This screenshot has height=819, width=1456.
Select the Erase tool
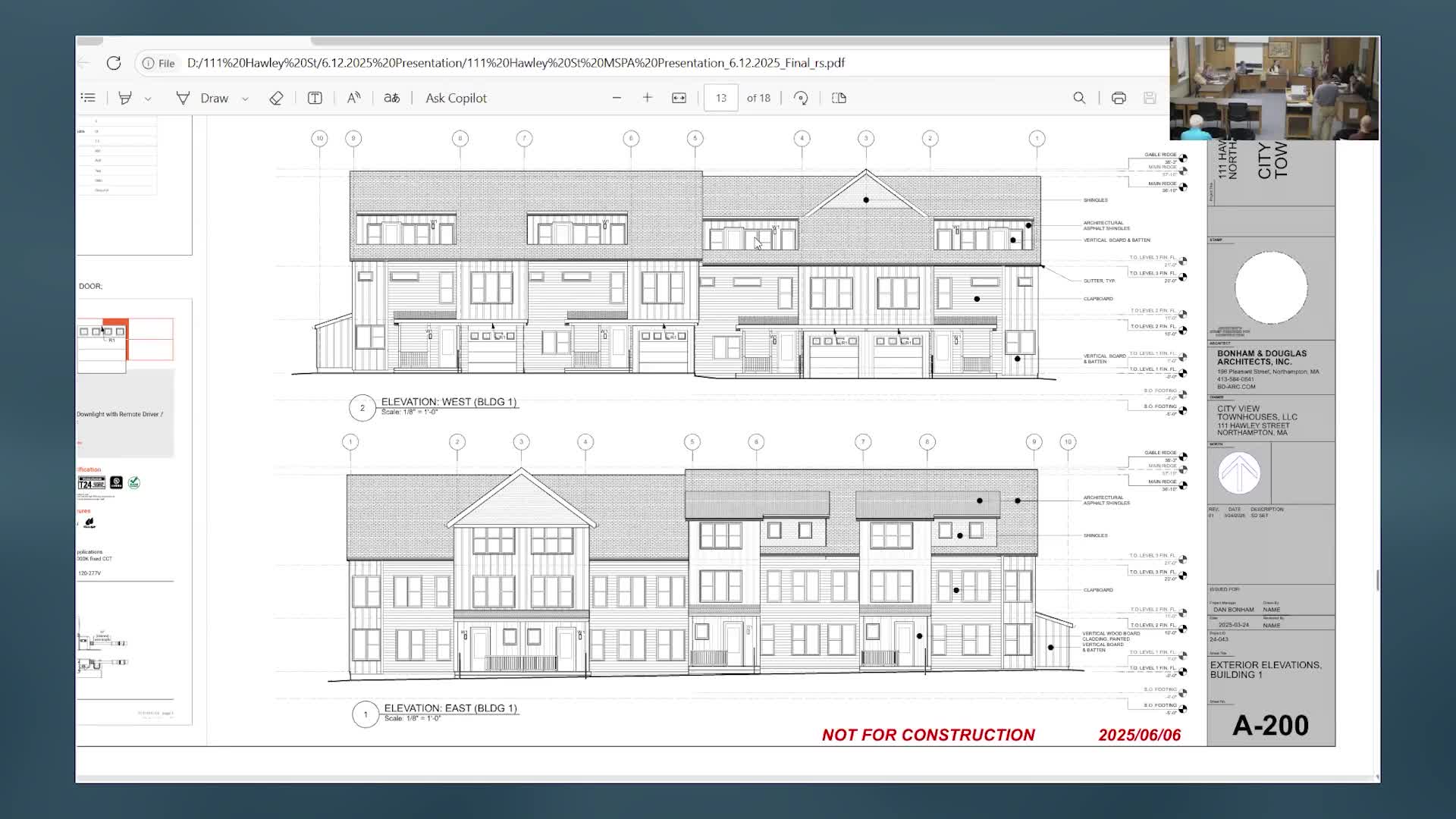click(x=276, y=98)
